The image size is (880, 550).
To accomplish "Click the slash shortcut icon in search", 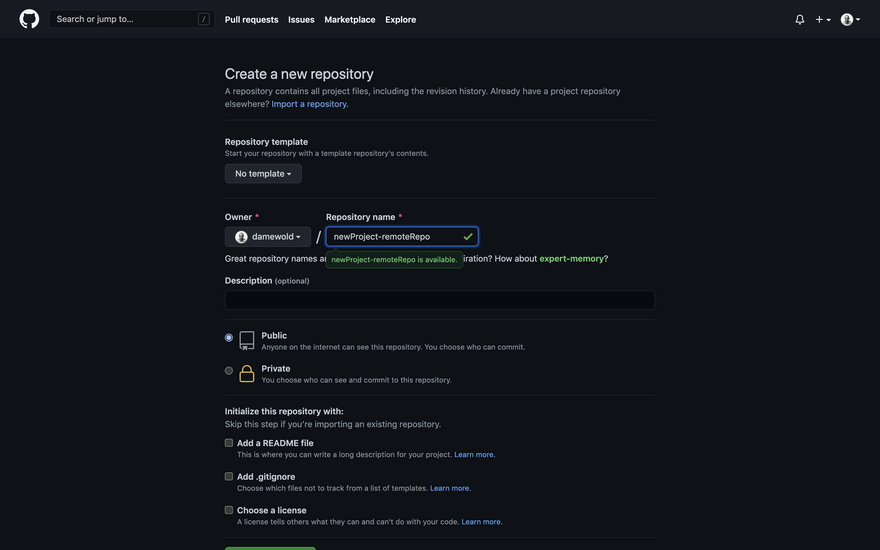I will coord(204,19).
